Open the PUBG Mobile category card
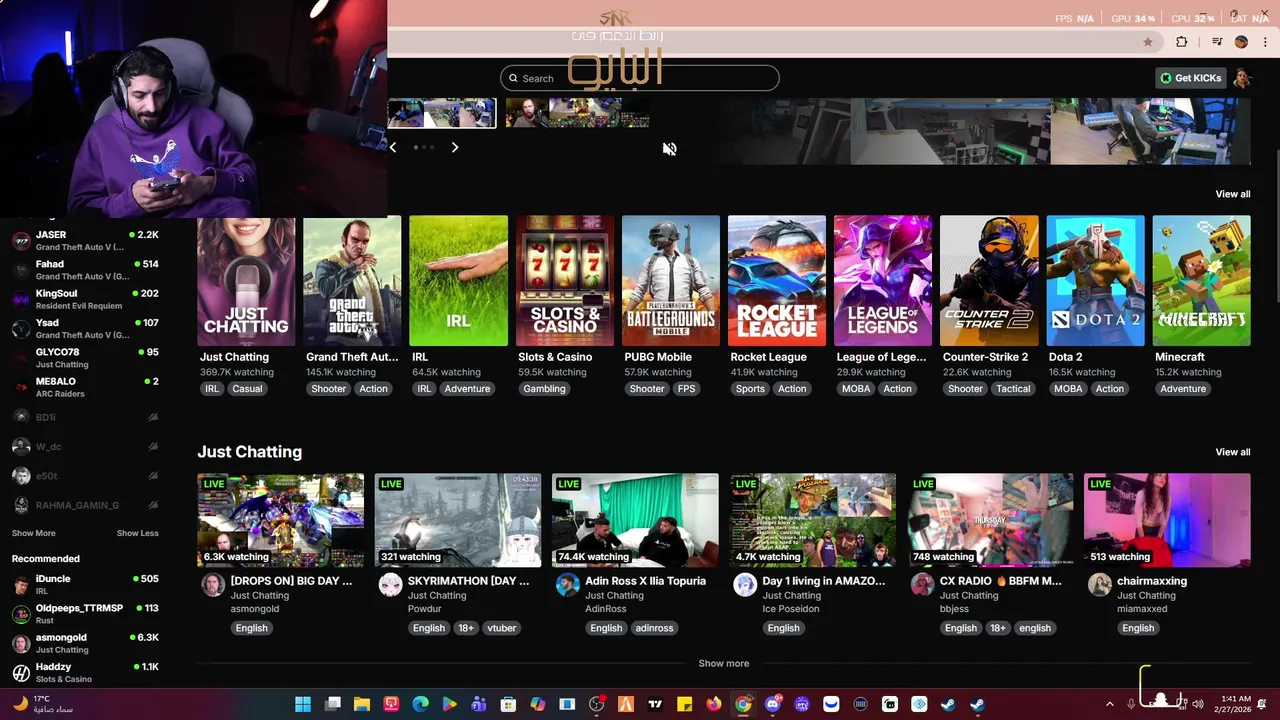 (670, 281)
